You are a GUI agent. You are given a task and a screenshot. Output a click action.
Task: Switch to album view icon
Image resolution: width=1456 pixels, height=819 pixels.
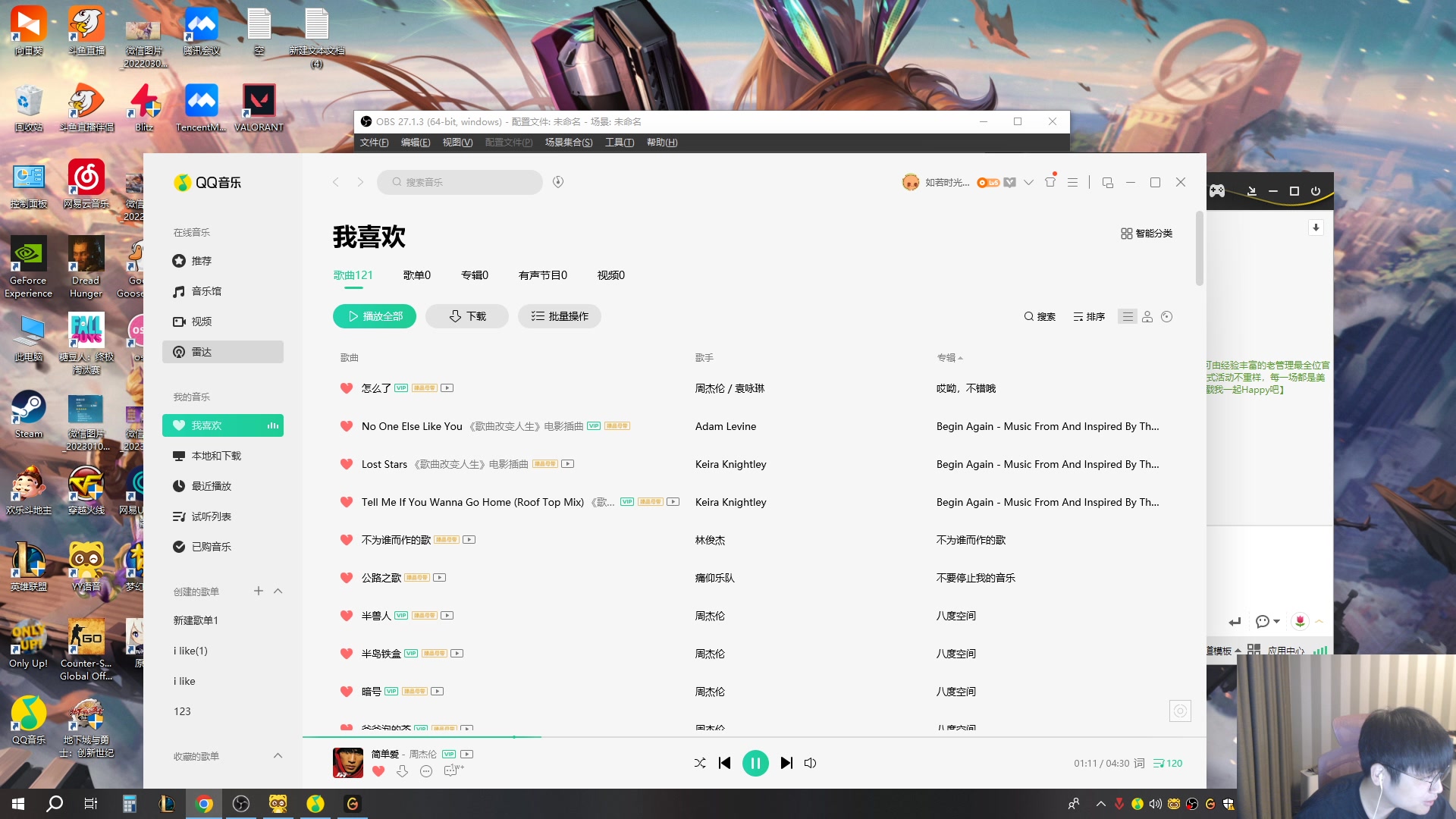(1167, 317)
